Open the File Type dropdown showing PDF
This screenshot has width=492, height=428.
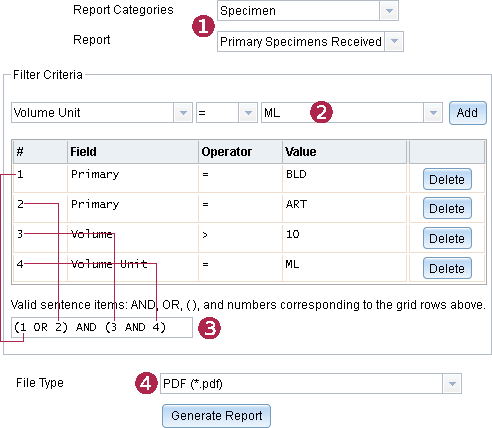(x=311, y=384)
